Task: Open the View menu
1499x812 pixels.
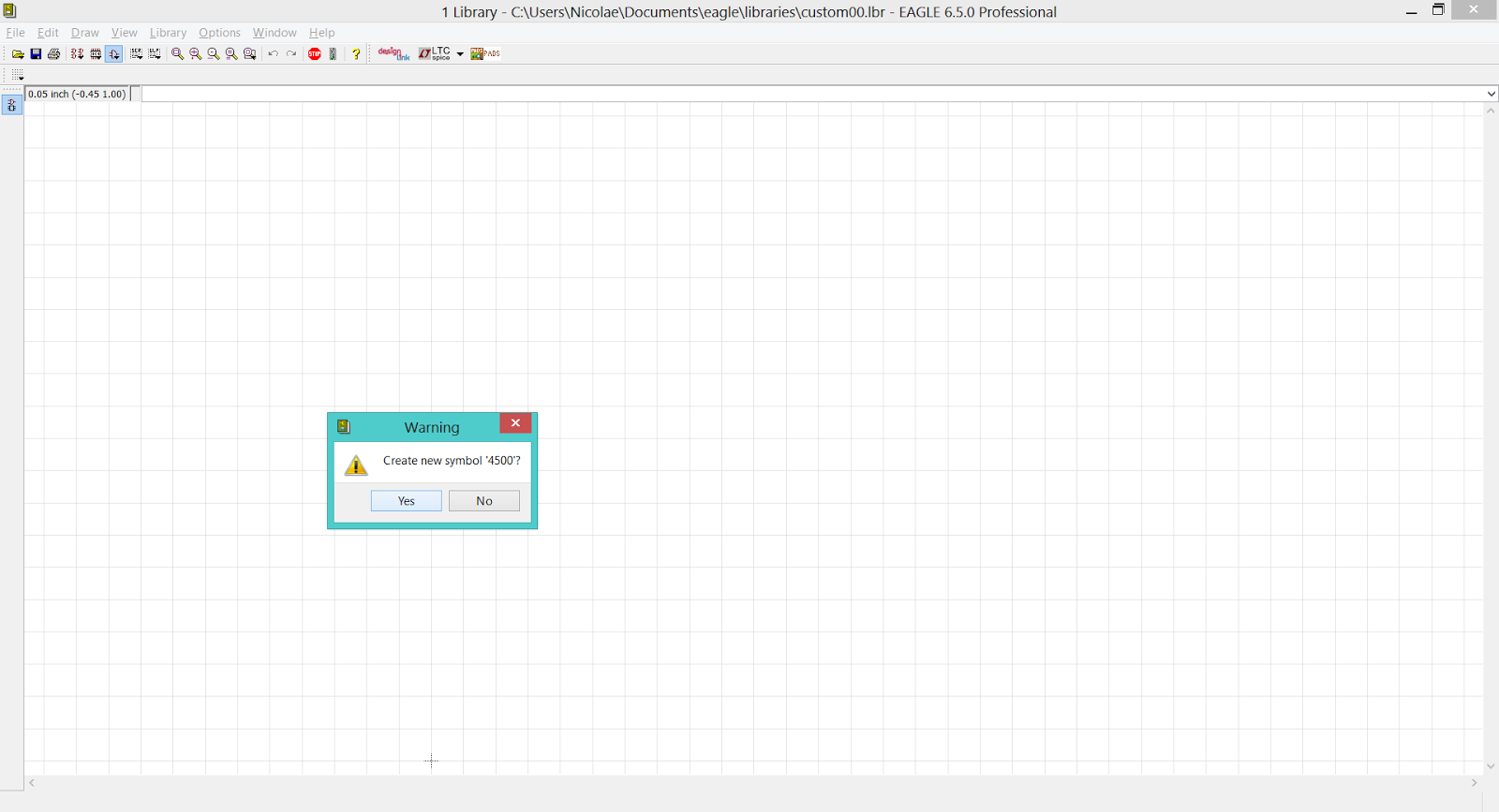Action: coord(125,33)
